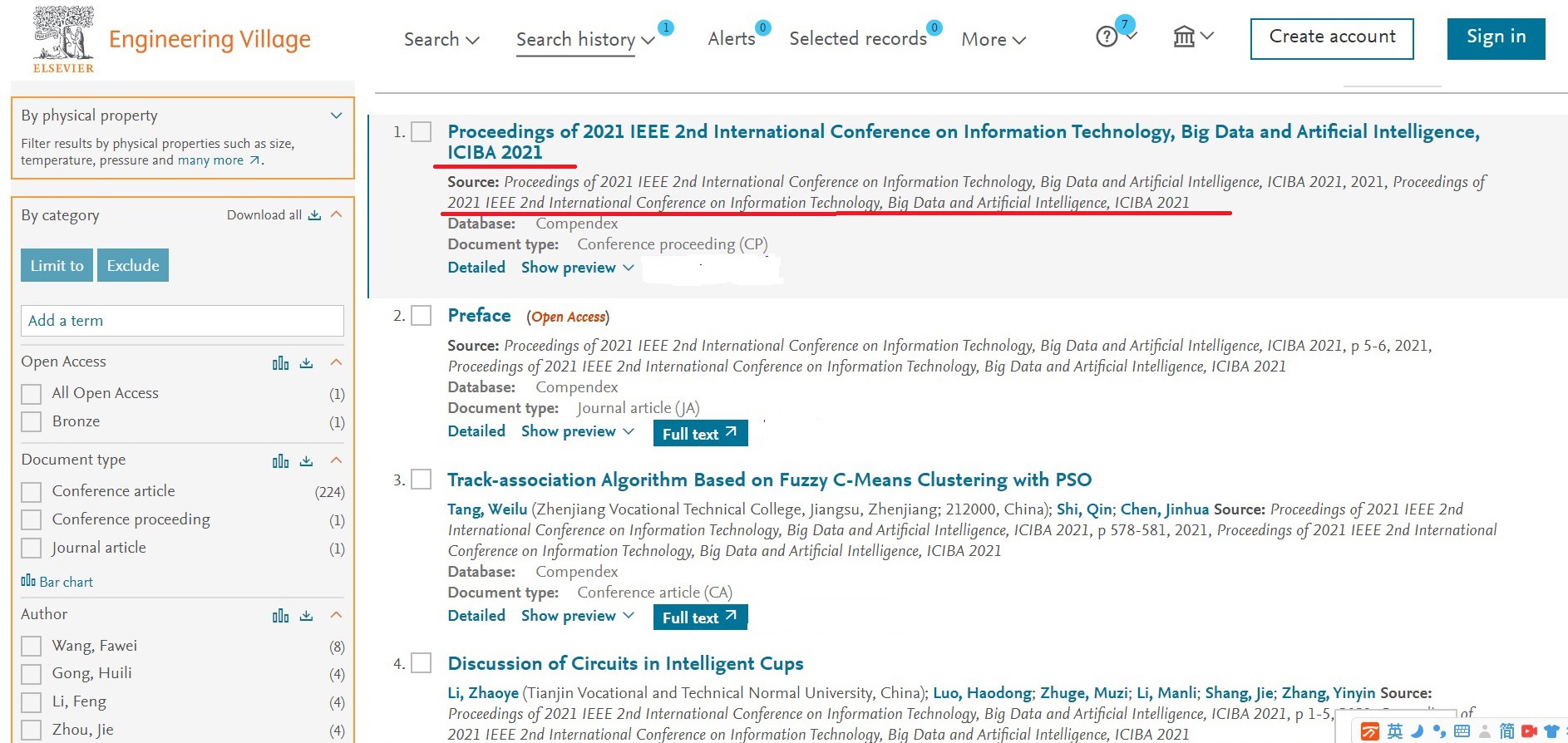Image resolution: width=1568 pixels, height=743 pixels.
Task: Open Detailed view for result 1
Action: (476, 268)
